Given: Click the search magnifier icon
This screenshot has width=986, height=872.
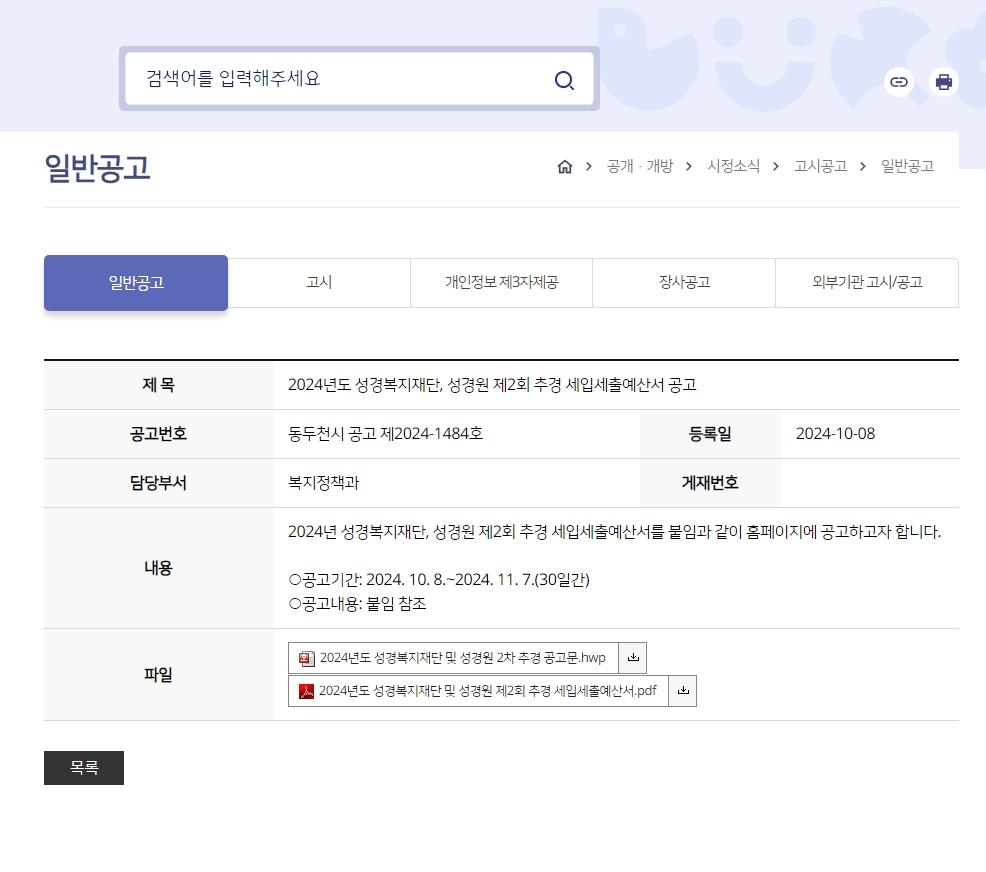Looking at the screenshot, I should click(x=564, y=80).
